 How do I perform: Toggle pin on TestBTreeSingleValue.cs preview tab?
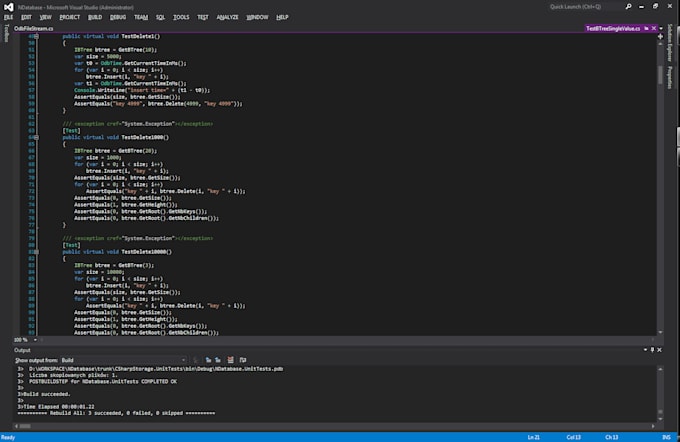pos(646,28)
